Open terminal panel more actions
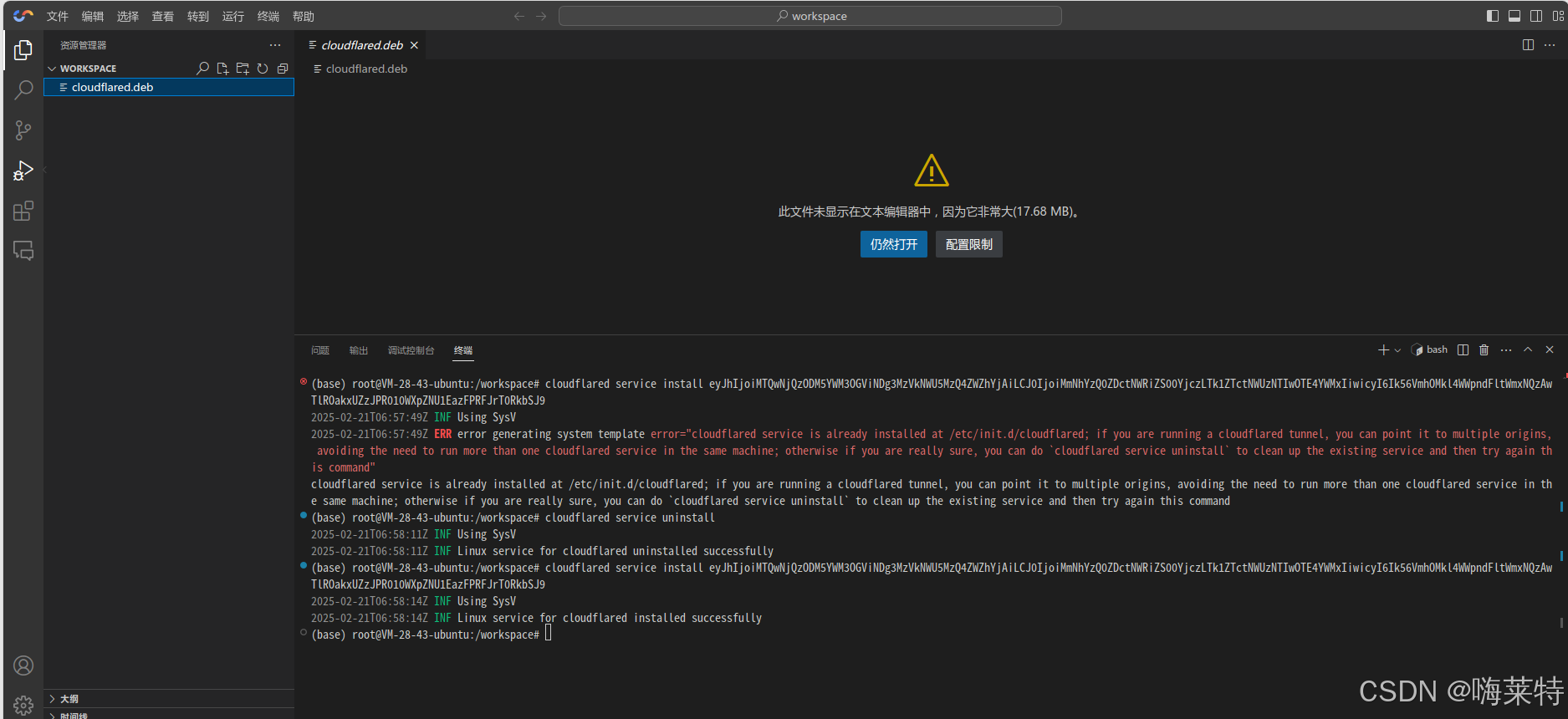This screenshot has height=719, width=1568. (x=1506, y=350)
